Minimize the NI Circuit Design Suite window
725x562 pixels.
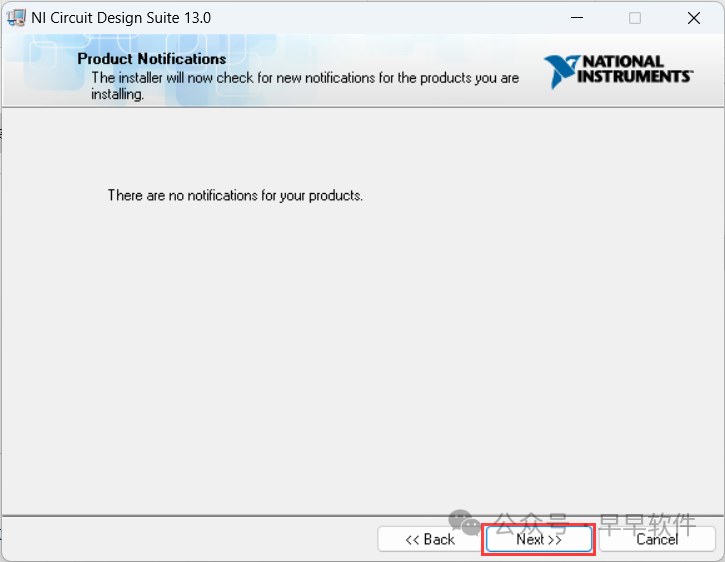click(x=577, y=18)
